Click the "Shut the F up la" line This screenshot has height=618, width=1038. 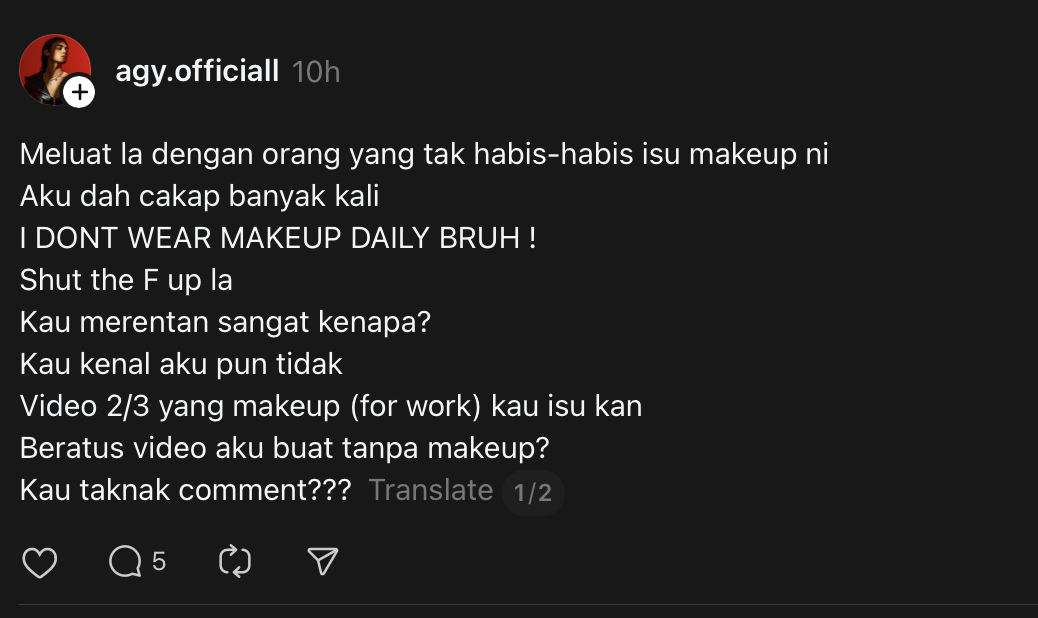click(x=126, y=281)
